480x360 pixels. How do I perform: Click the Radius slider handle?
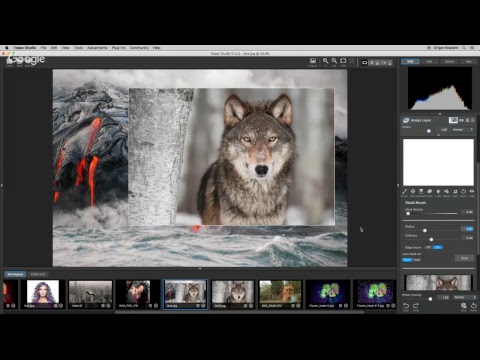425,230
